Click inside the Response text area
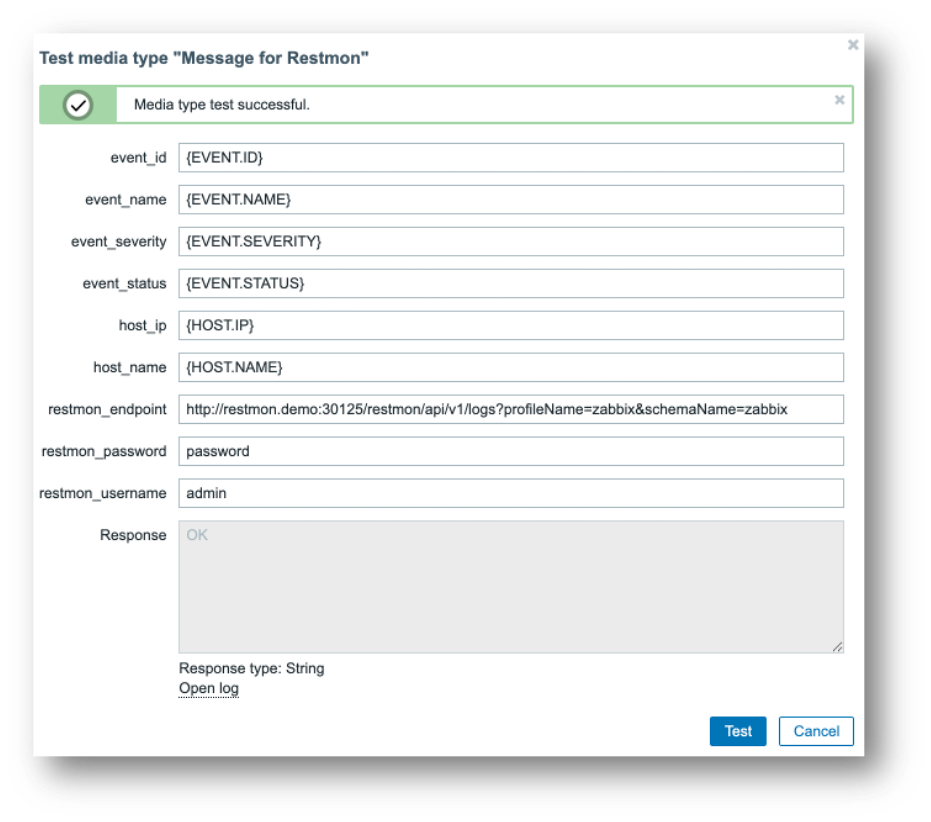This screenshot has height=822, width=931. click(510, 587)
